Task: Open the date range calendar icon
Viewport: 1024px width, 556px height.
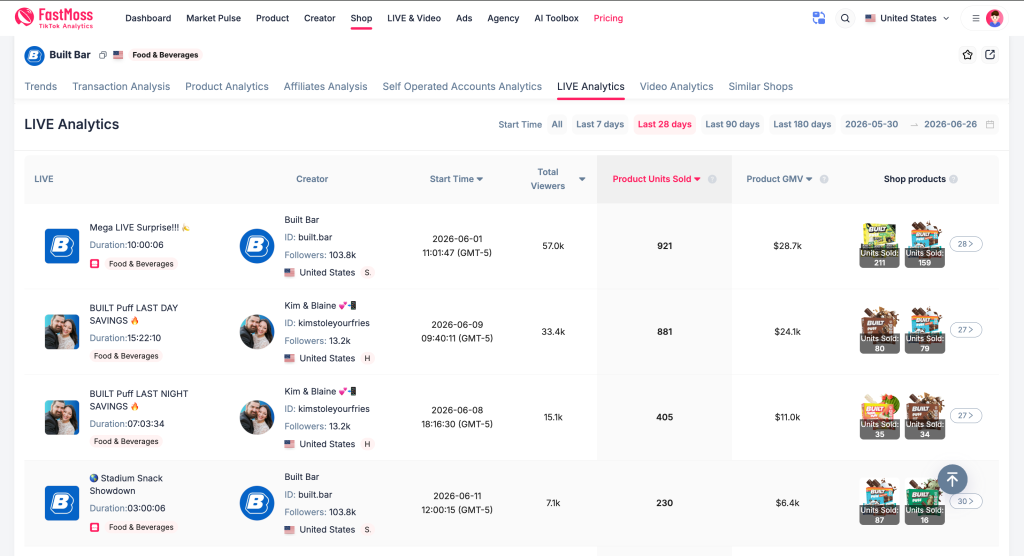Action: pos(990,124)
